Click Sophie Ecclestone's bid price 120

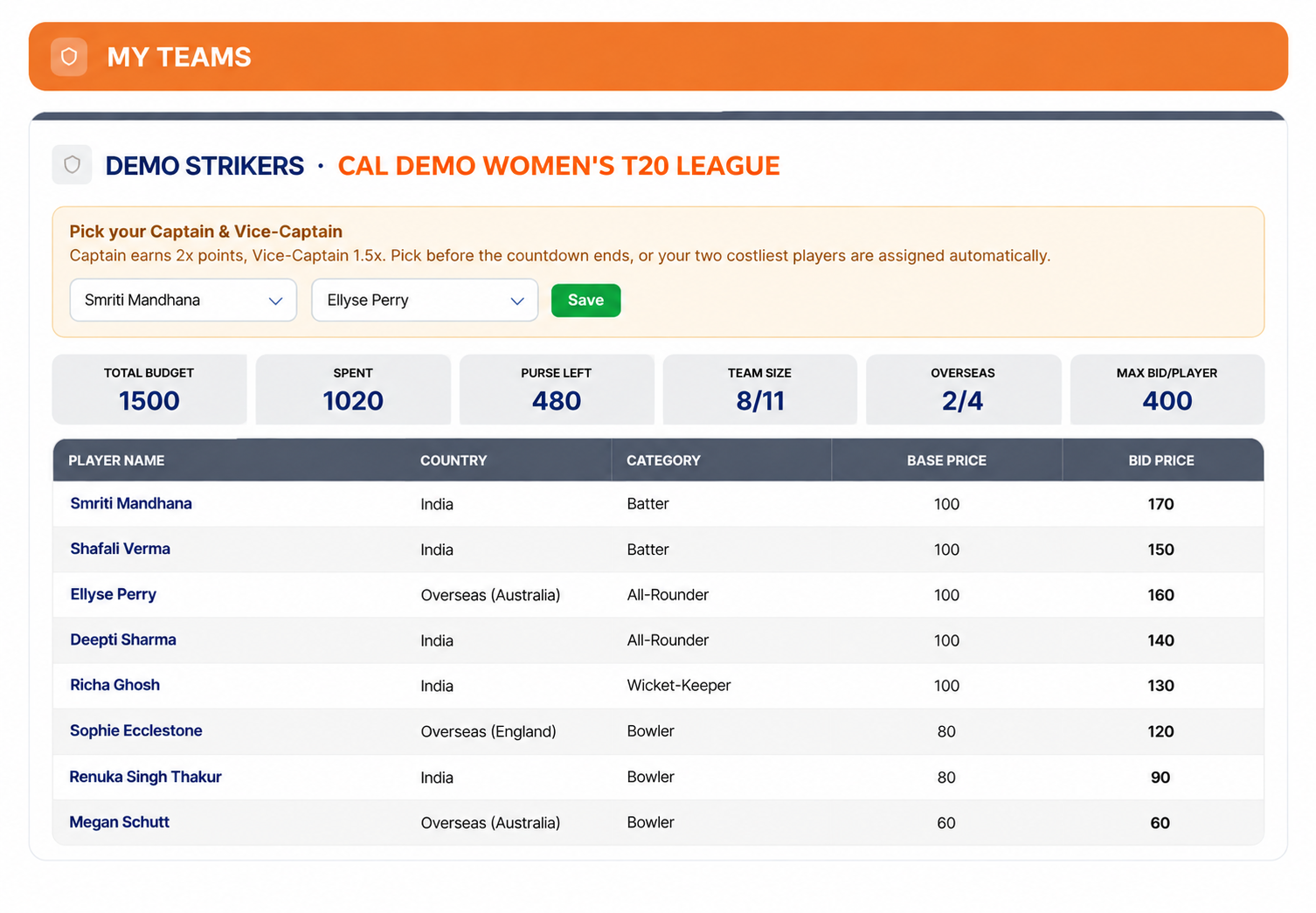[1160, 731]
